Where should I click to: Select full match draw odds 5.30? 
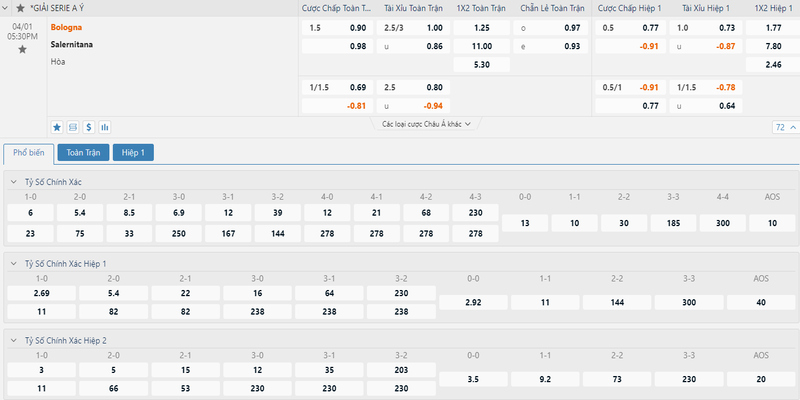(x=482, y=64)
